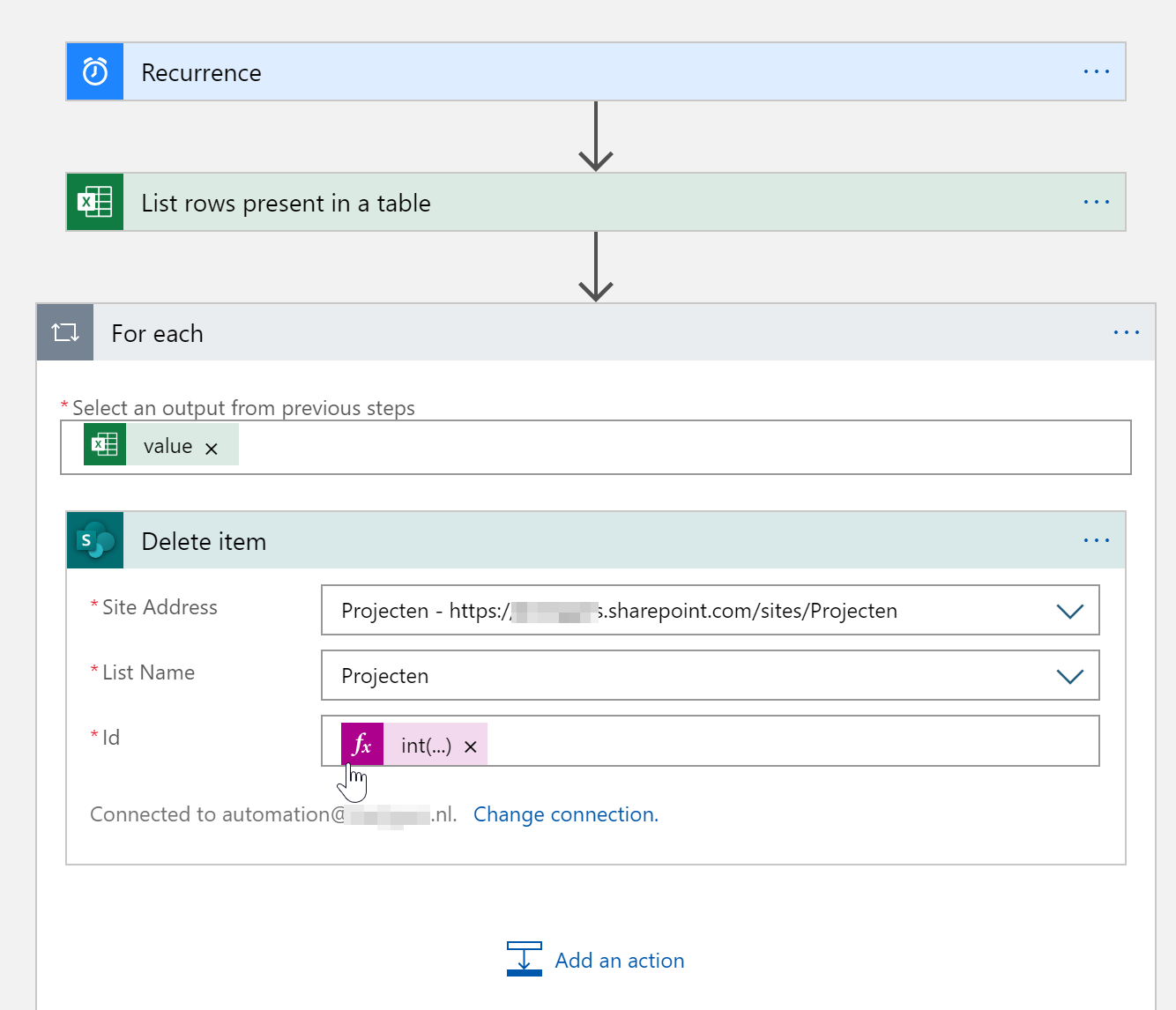Open the Delete item ellipsis menu

coord(1097,540)
